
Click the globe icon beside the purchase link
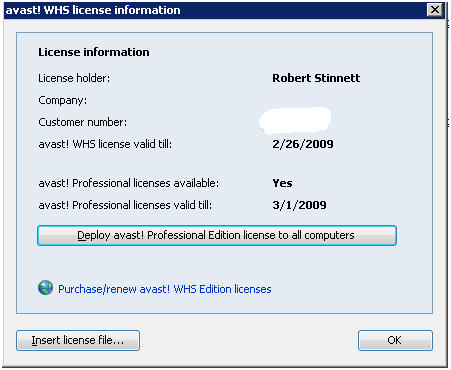click(x=45, y=288)
